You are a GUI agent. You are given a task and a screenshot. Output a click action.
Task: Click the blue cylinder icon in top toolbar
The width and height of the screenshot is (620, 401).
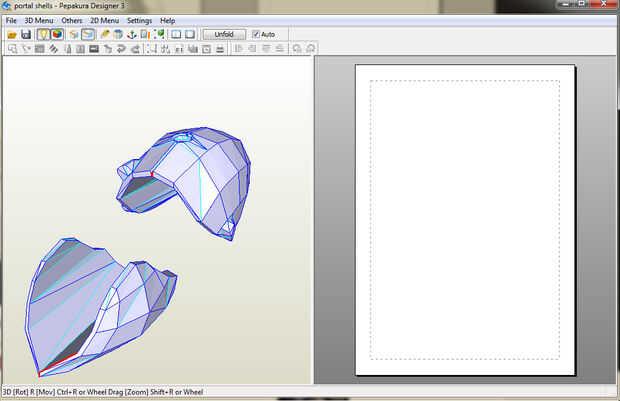coord(118,35)
